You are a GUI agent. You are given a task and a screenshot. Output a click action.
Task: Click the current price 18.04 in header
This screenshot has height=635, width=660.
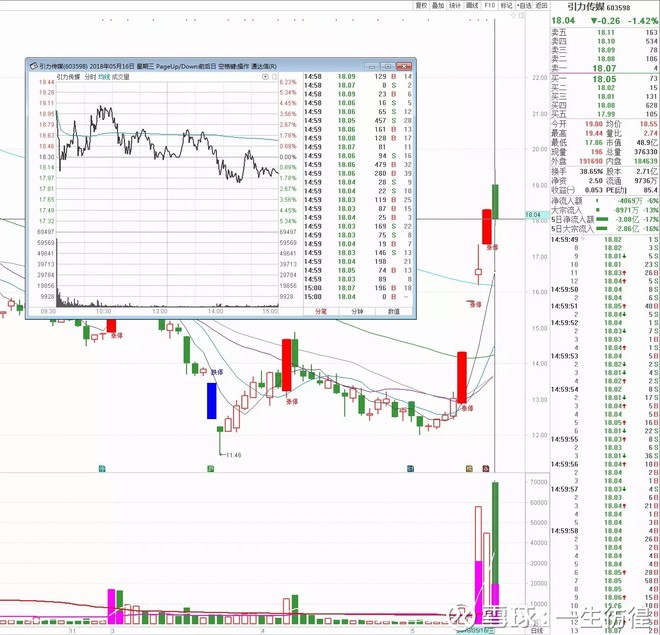coord(563,21)
